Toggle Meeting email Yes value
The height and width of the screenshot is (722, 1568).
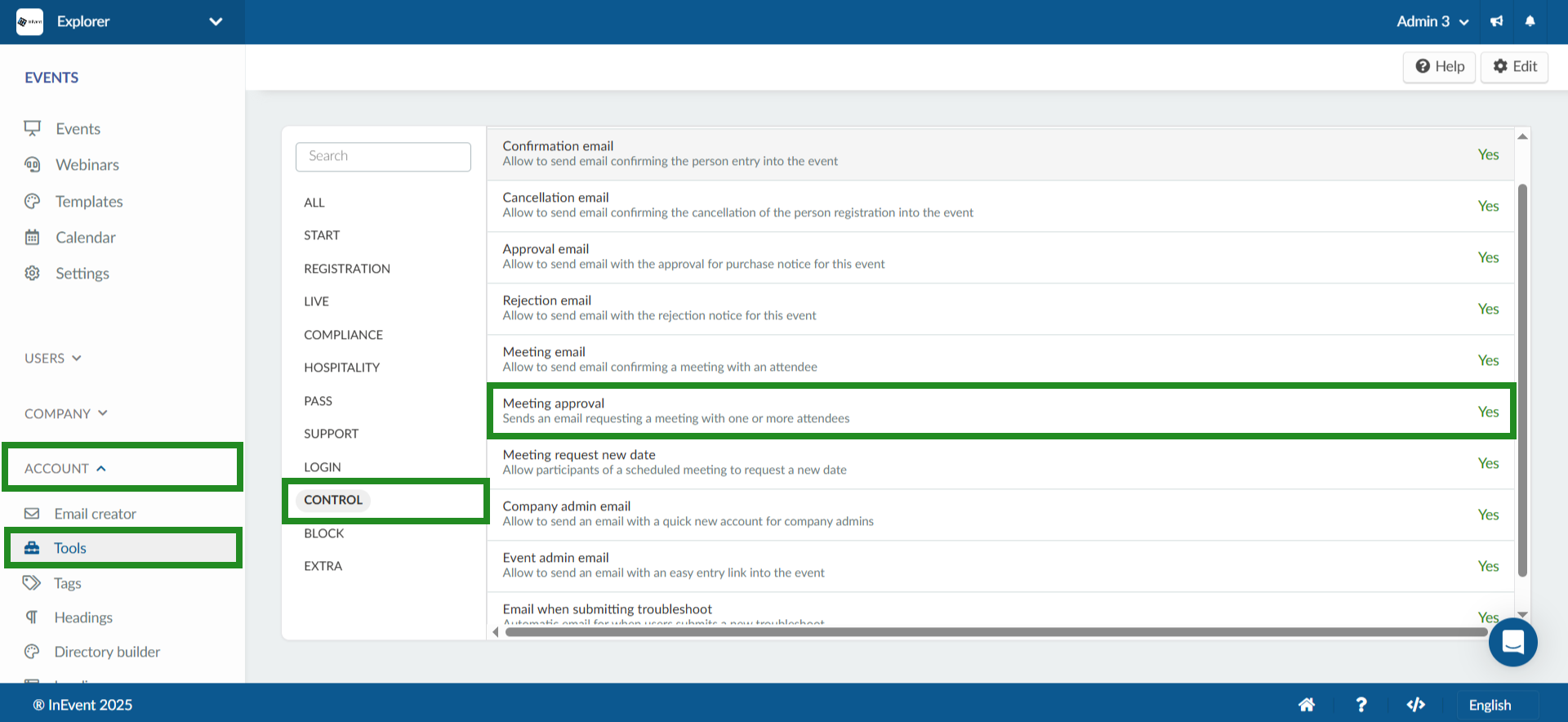click(x=1488, y=360)
